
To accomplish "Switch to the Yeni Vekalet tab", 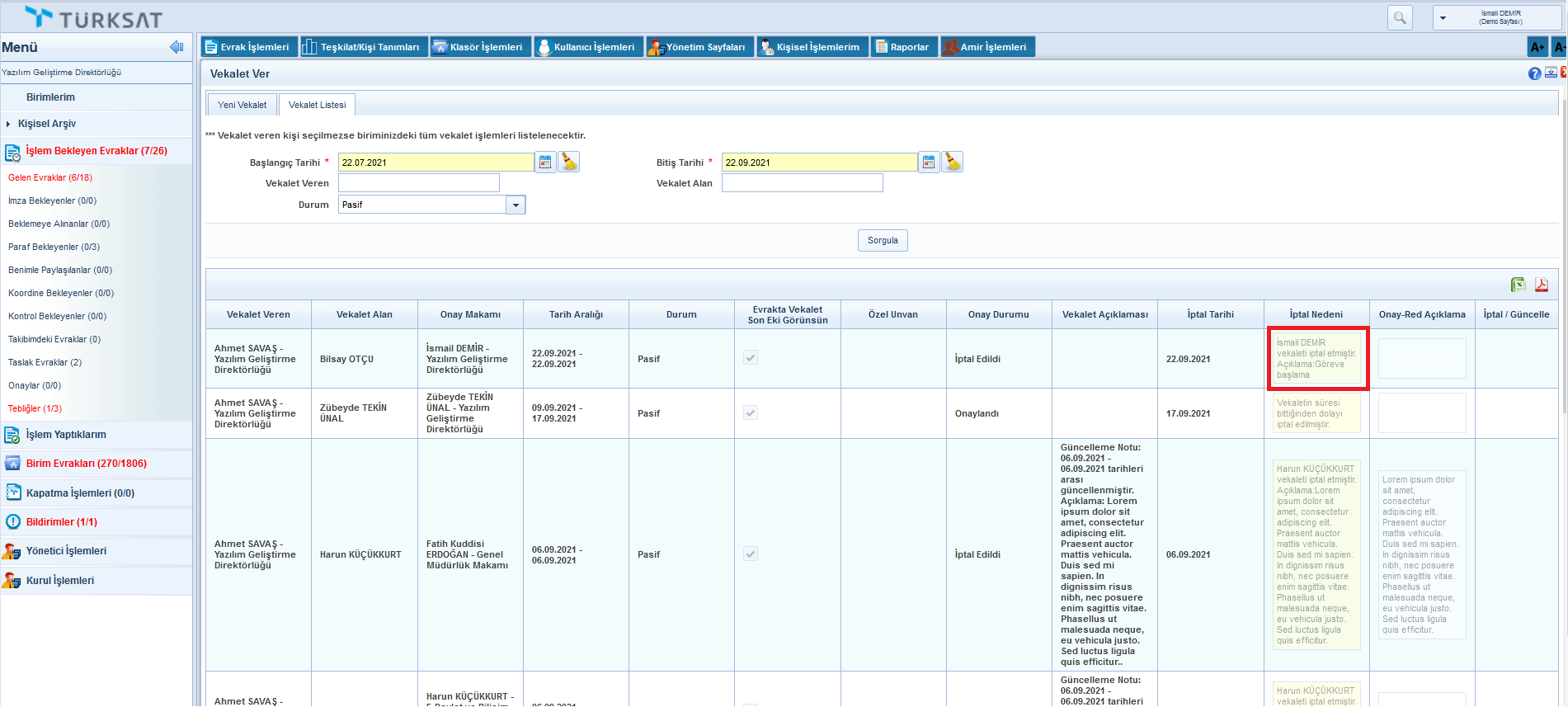I will point(242,105).
